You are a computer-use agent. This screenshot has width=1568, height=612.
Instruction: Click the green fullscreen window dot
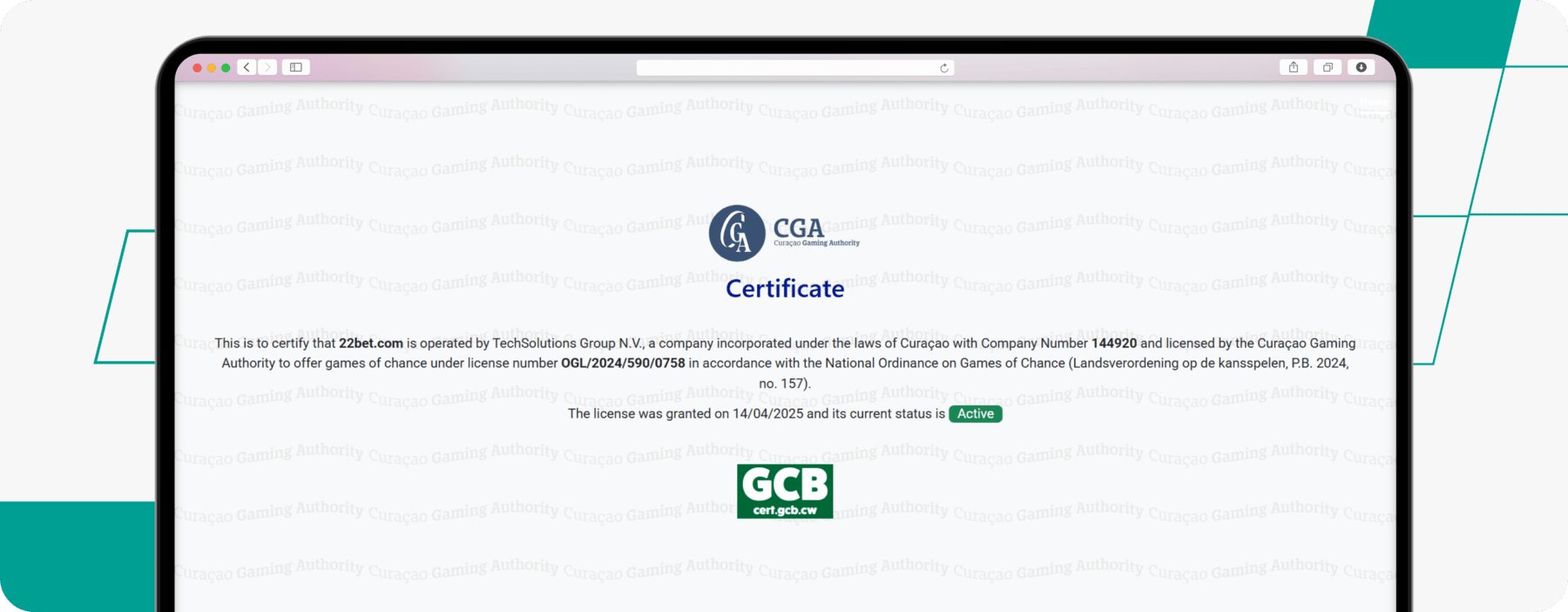tap(226, 68)
